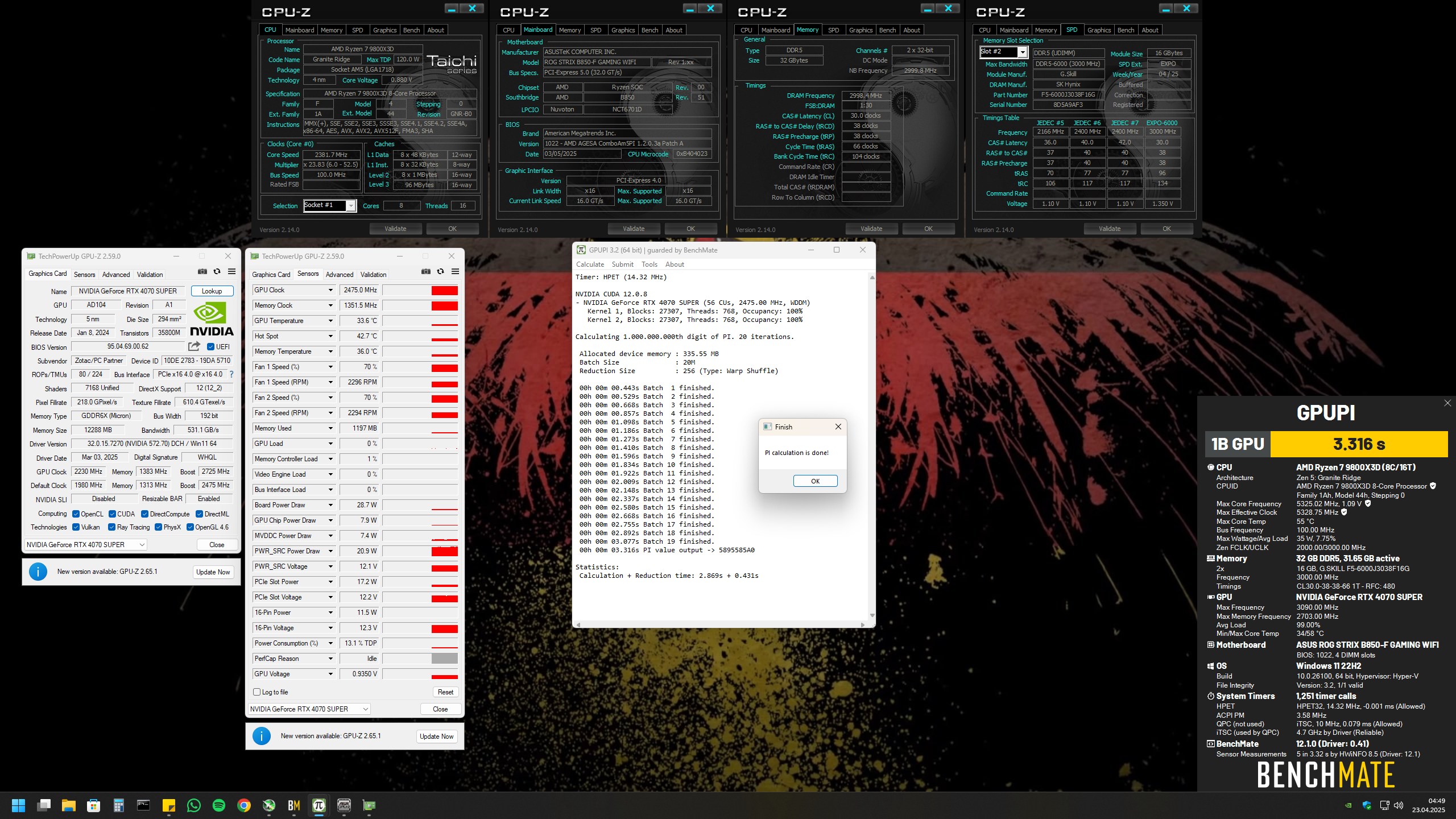This screenshot has width=1456, height=819.
Task: Open the hamburger menu in GPU-Z Graphics Card window
Action: pyautogui.click(x=231, y=272)
